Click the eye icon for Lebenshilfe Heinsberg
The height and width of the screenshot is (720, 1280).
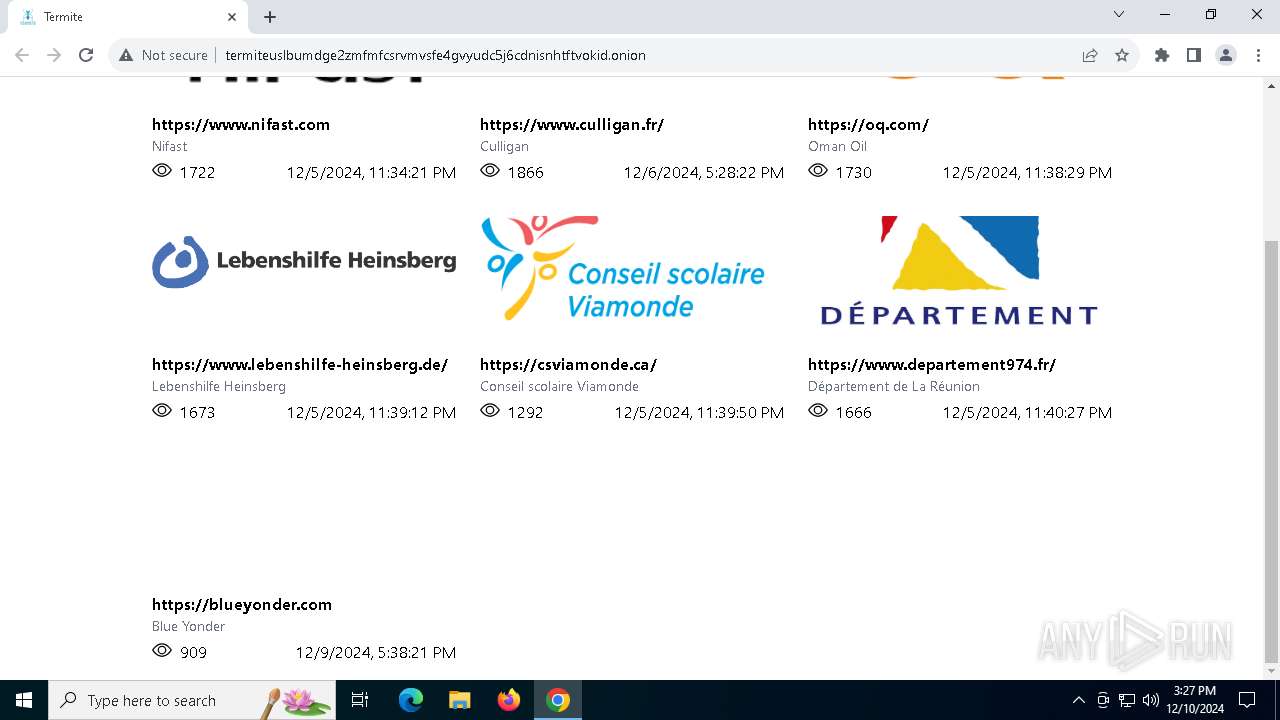162,411
